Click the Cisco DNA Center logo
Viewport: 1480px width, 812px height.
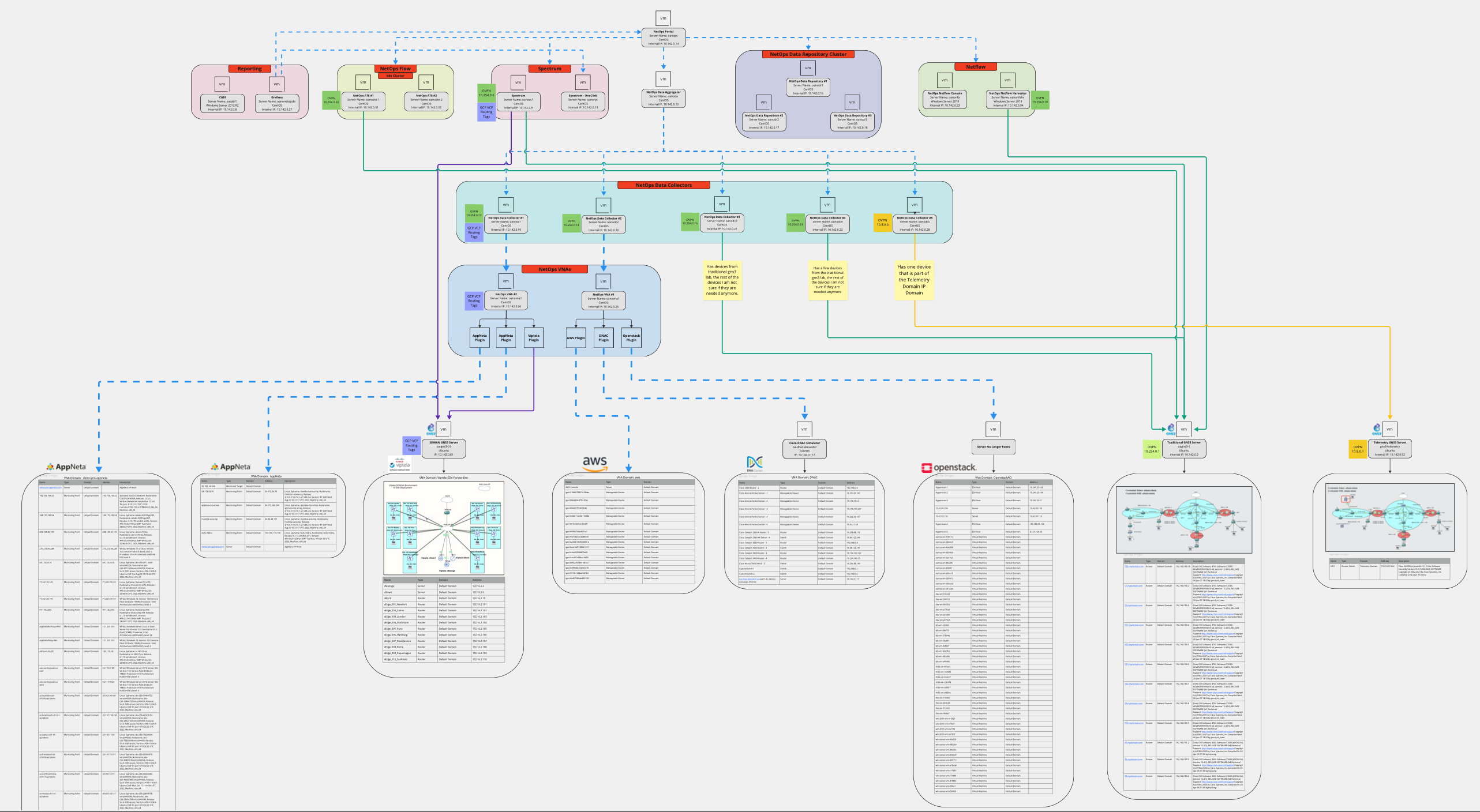[755, 464]
